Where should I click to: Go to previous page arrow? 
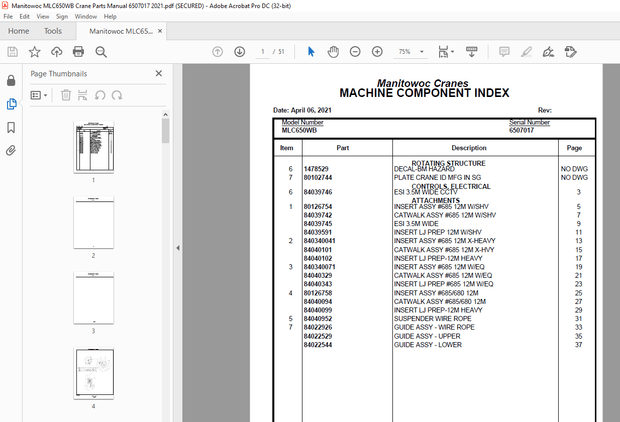click(217, 52)
